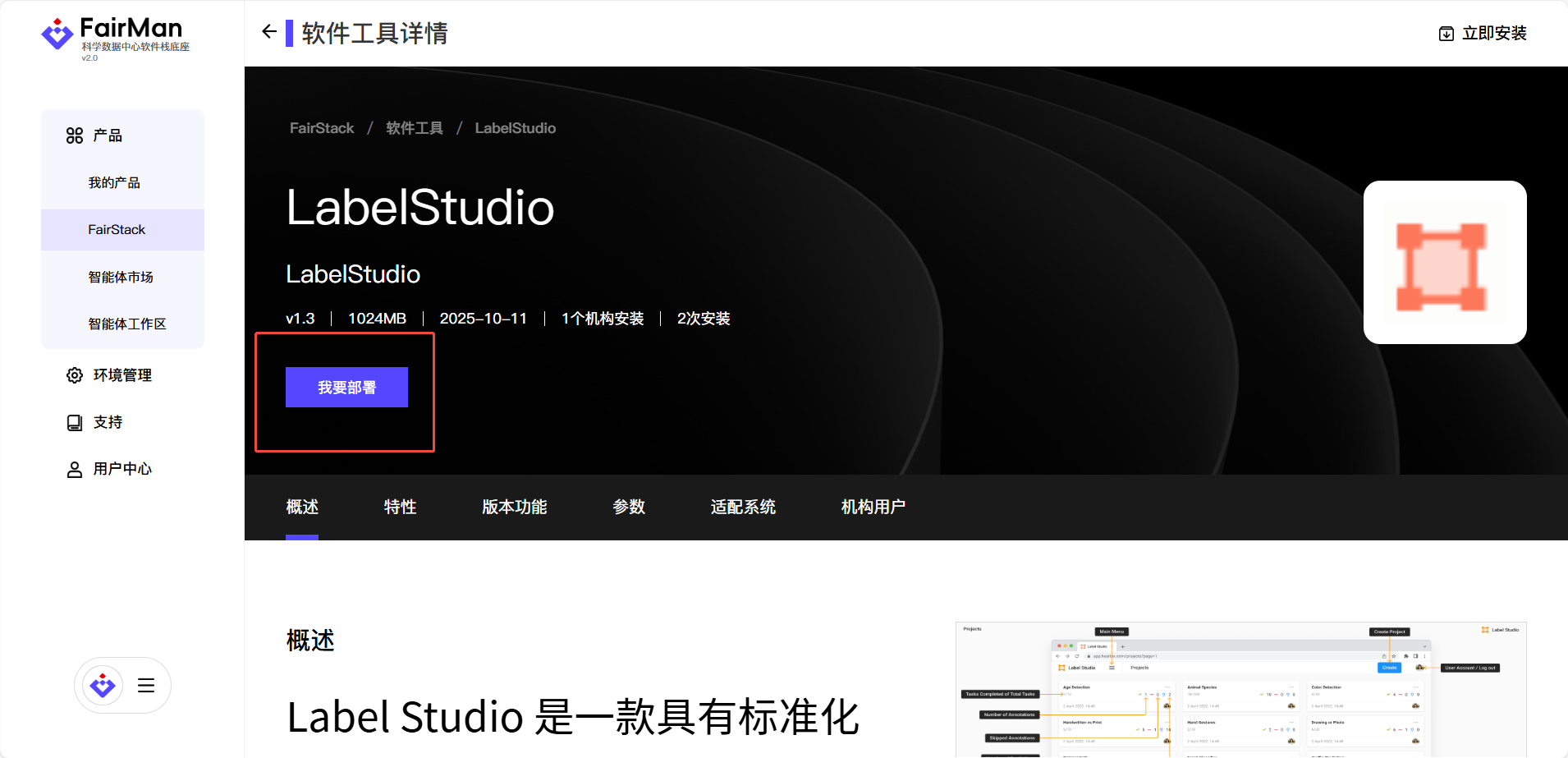Collapse the 产品 section in sidebar
The width and height of the screenshot is (1568, 758).
pos(107,136)
